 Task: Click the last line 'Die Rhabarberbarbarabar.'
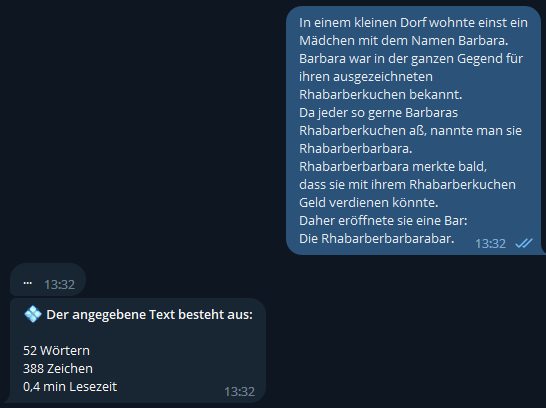[377, 239]
